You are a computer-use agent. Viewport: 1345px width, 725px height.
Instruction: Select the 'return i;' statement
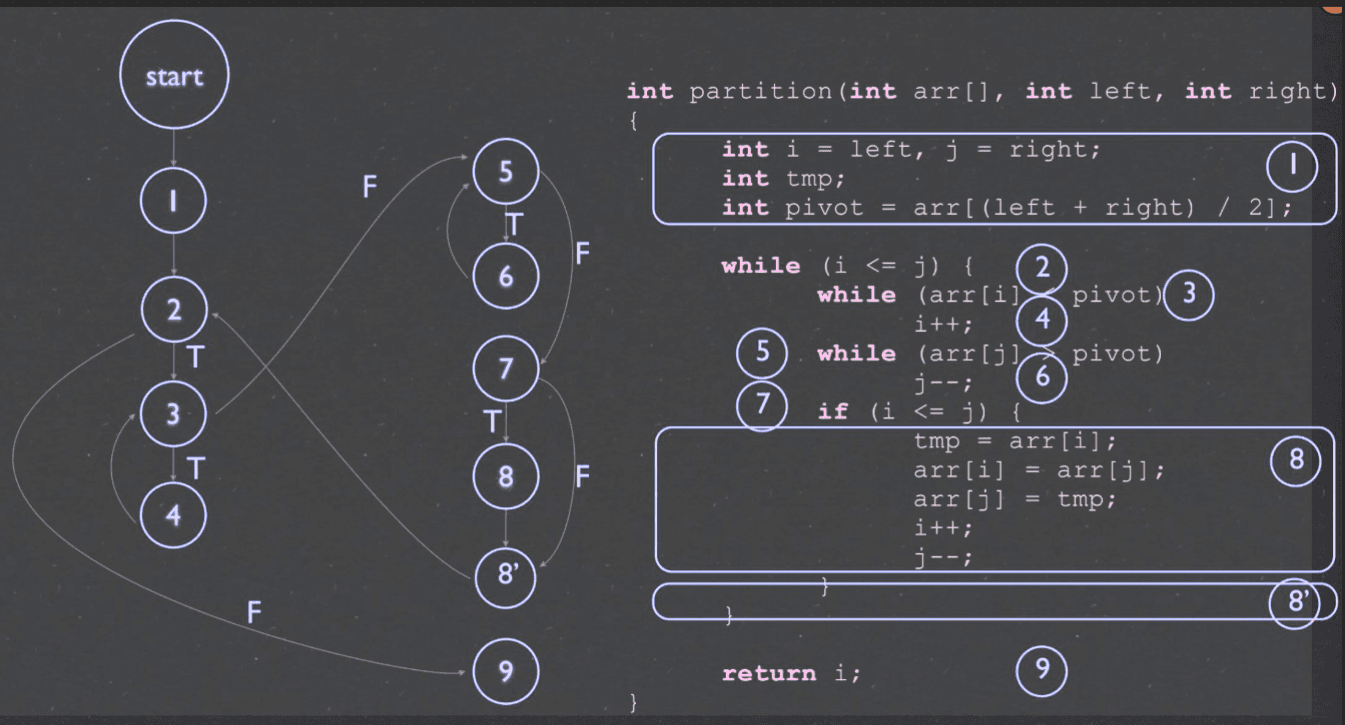[791, 673]
